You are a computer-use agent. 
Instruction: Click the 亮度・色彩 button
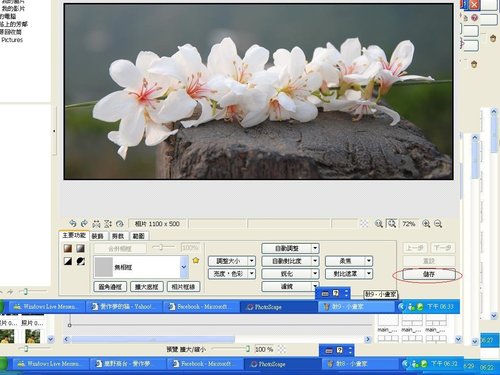[x=228, y=274]
